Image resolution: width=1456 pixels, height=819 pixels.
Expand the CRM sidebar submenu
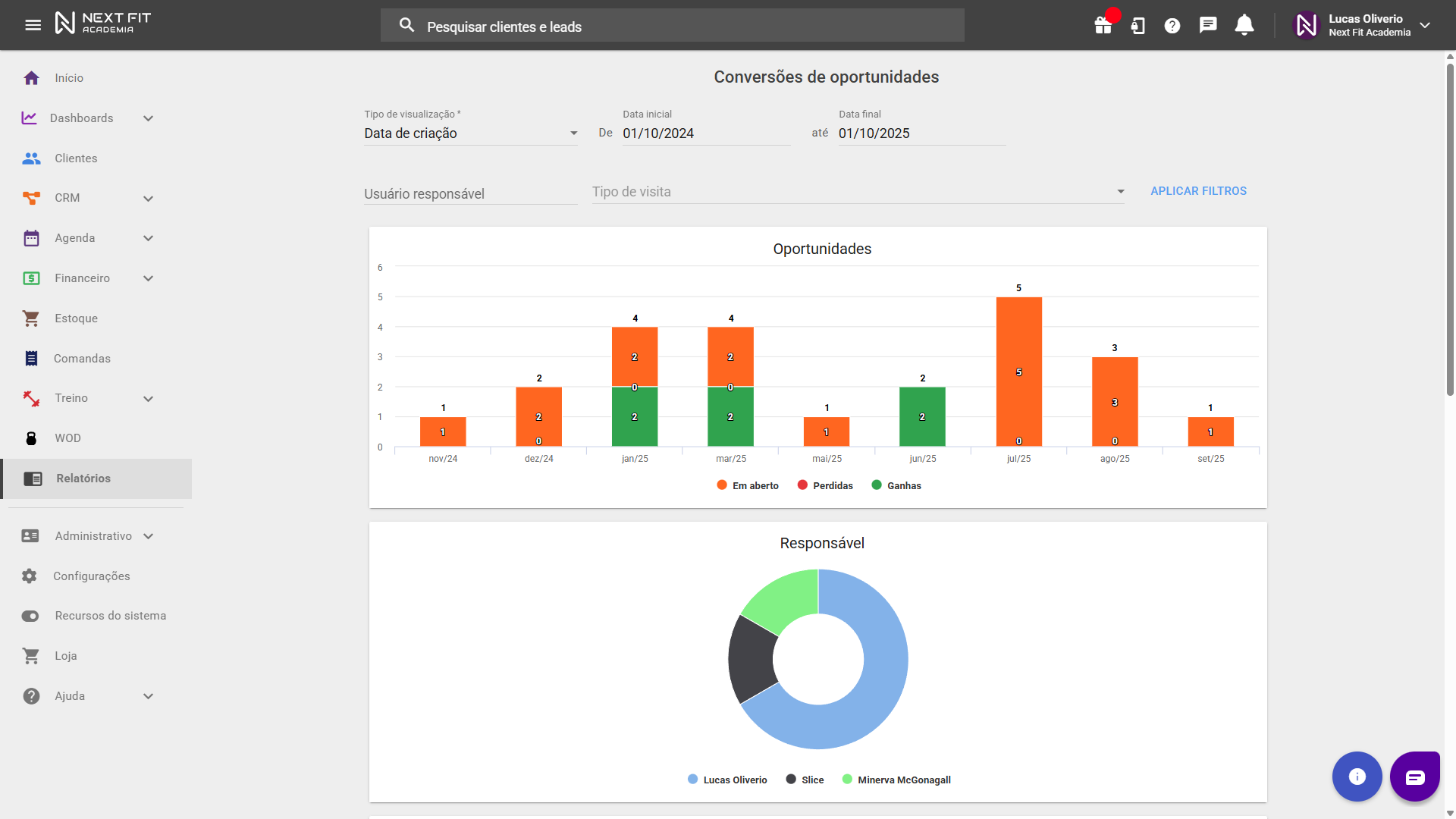click(x=148, y=199)
